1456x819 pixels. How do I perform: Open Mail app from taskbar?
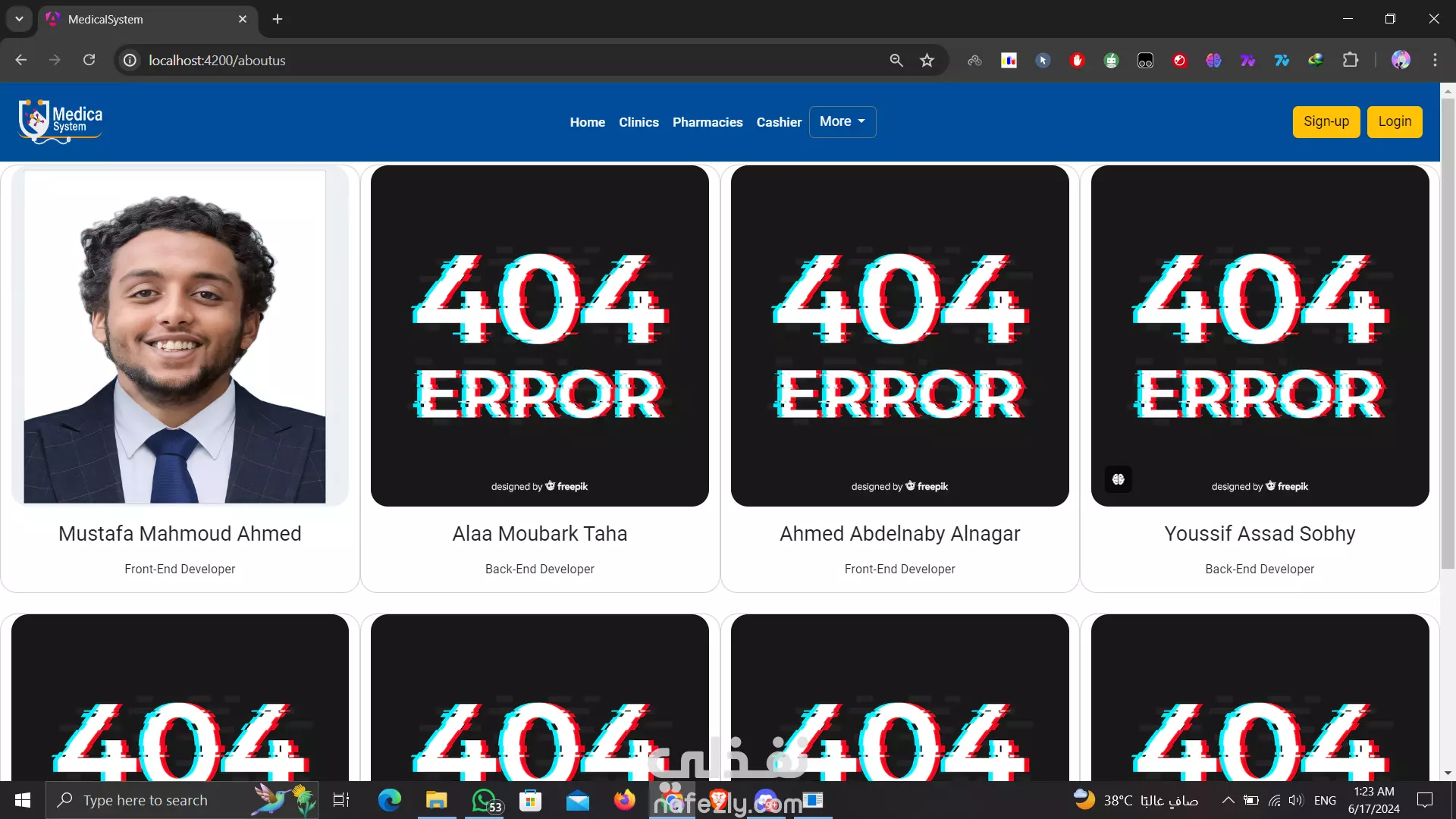pyautogui.click(x=577, y=800)
